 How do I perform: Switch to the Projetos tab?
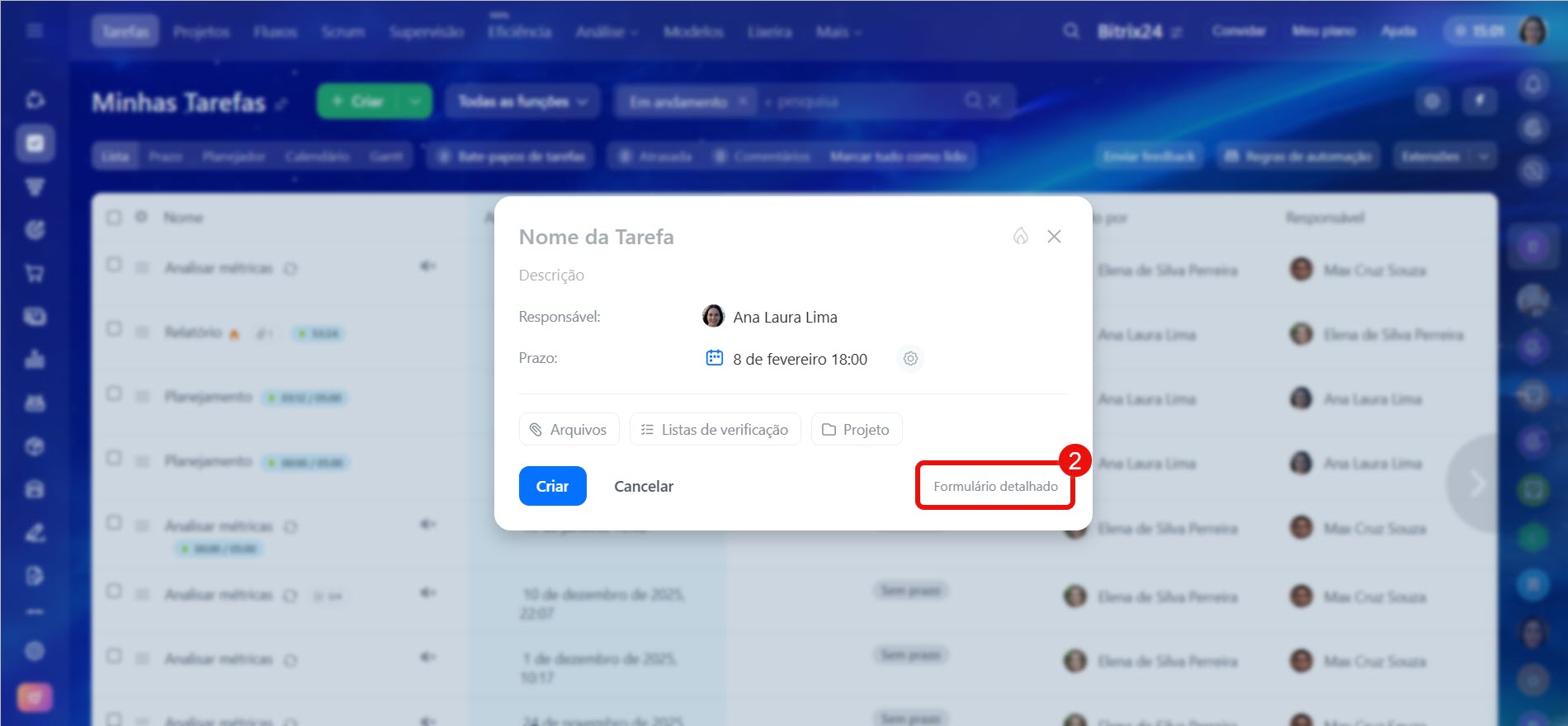[x=201, y=31]
